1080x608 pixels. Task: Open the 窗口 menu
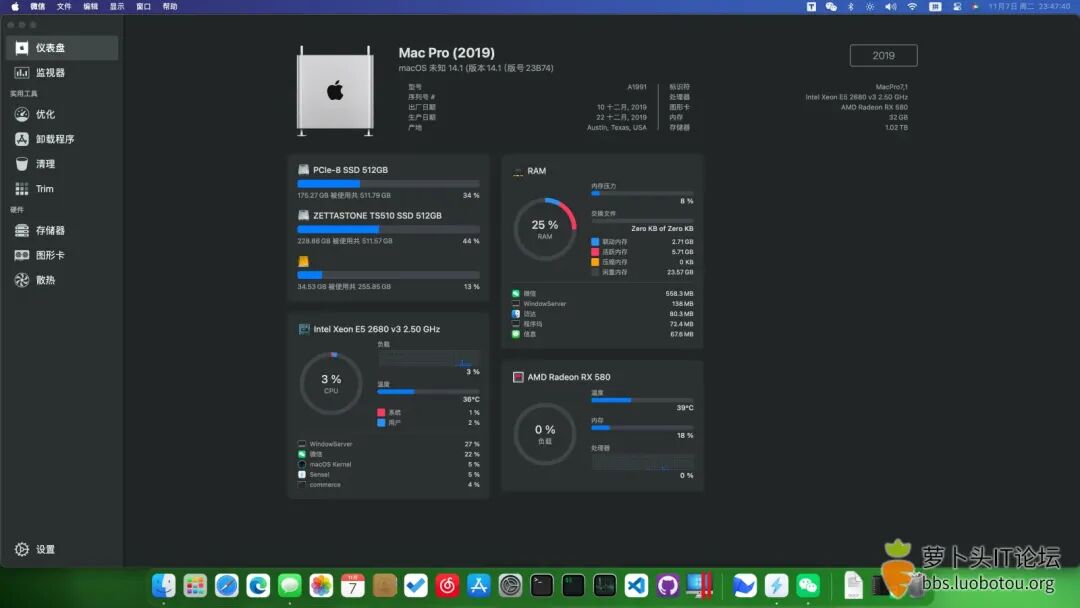(x=143, y=6)
